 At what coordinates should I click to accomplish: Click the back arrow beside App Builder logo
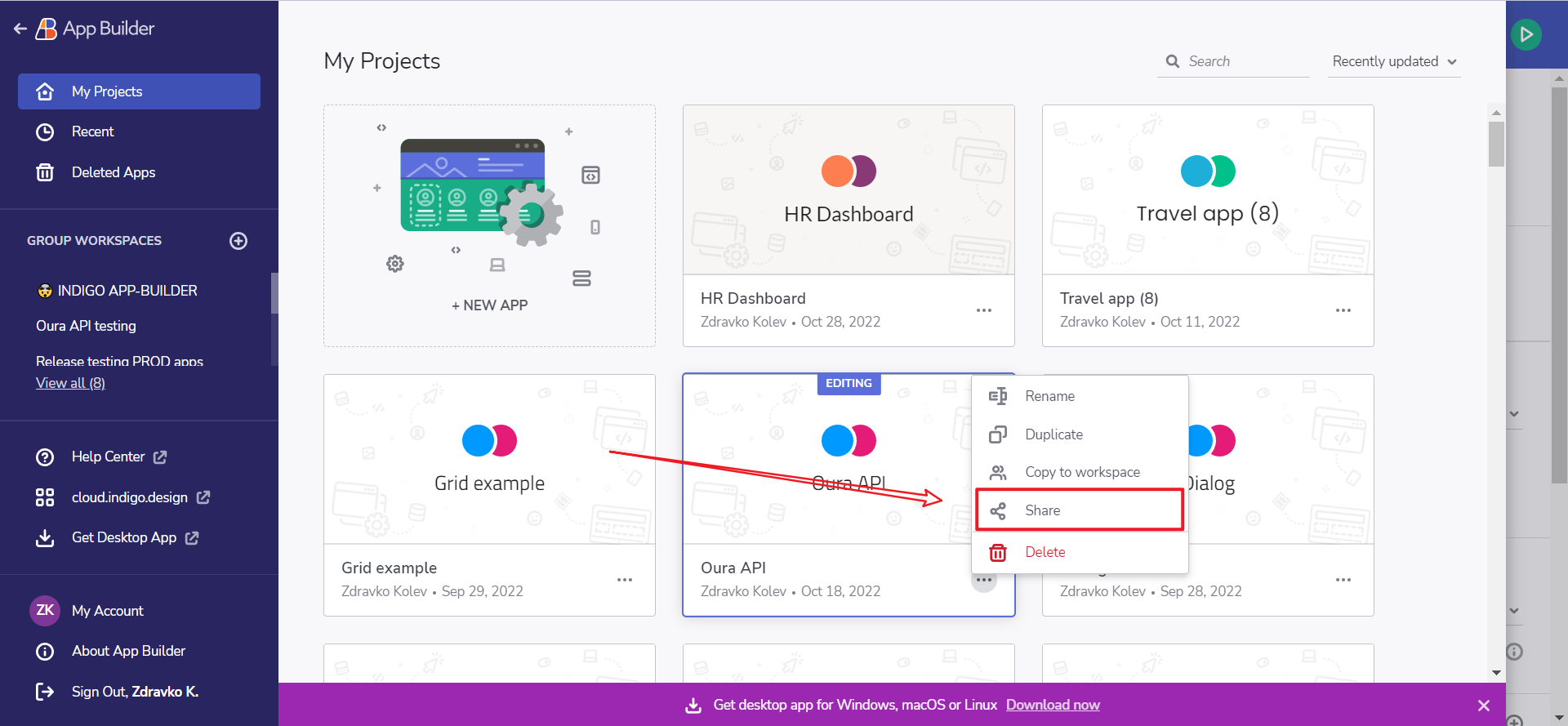click(20, 29)
